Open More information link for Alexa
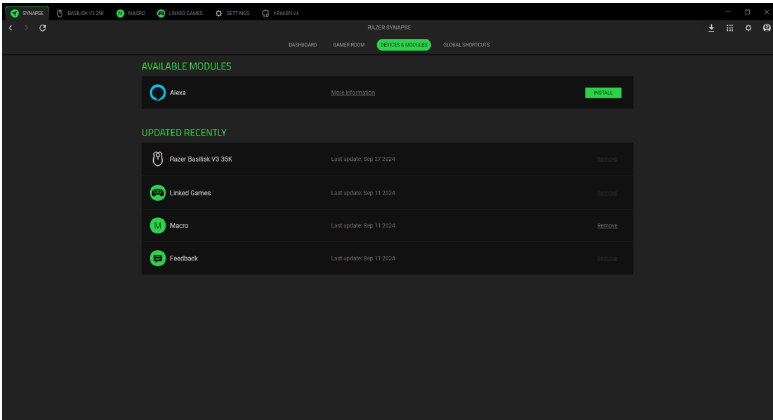773x420 pixels. pos(352,93)
